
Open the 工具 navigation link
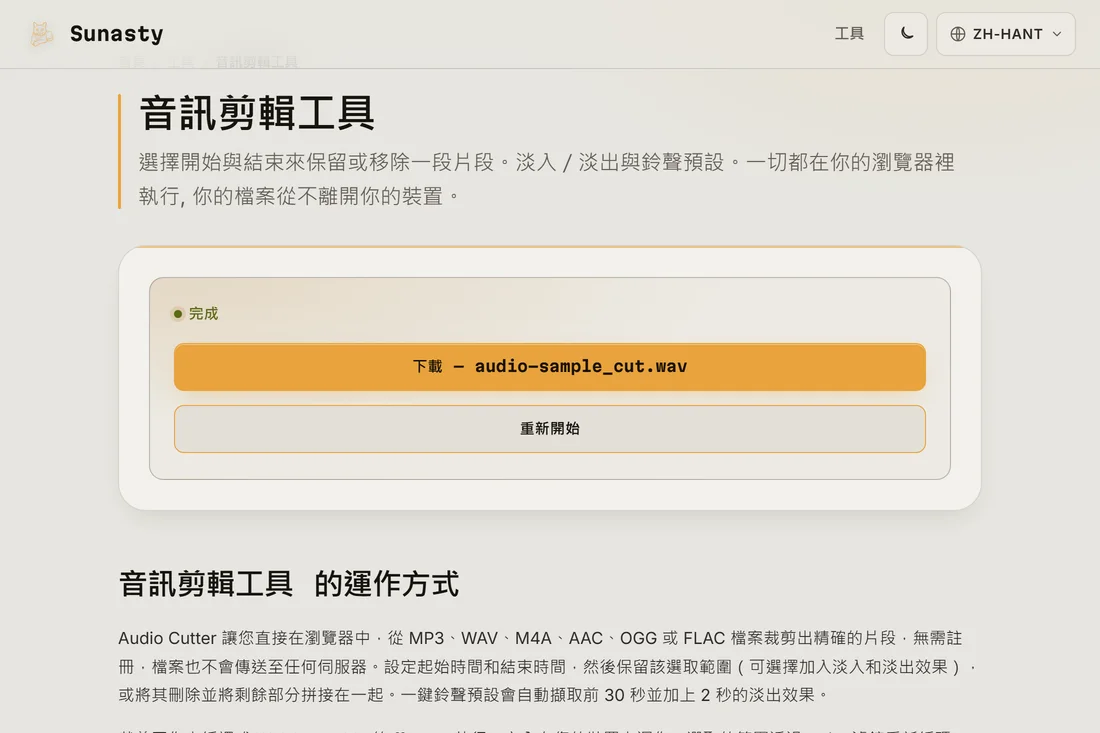point(849,34)
